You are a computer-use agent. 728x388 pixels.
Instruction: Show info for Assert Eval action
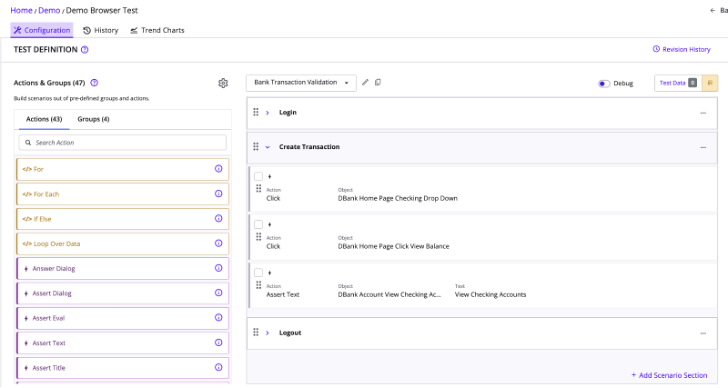coord(218,317)
